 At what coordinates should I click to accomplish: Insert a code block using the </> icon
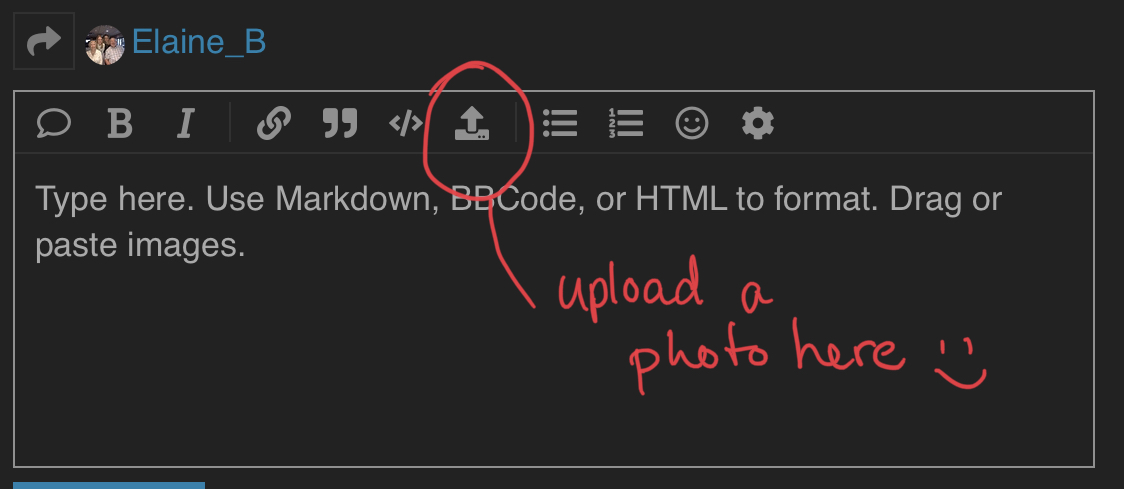click(406, 123)
